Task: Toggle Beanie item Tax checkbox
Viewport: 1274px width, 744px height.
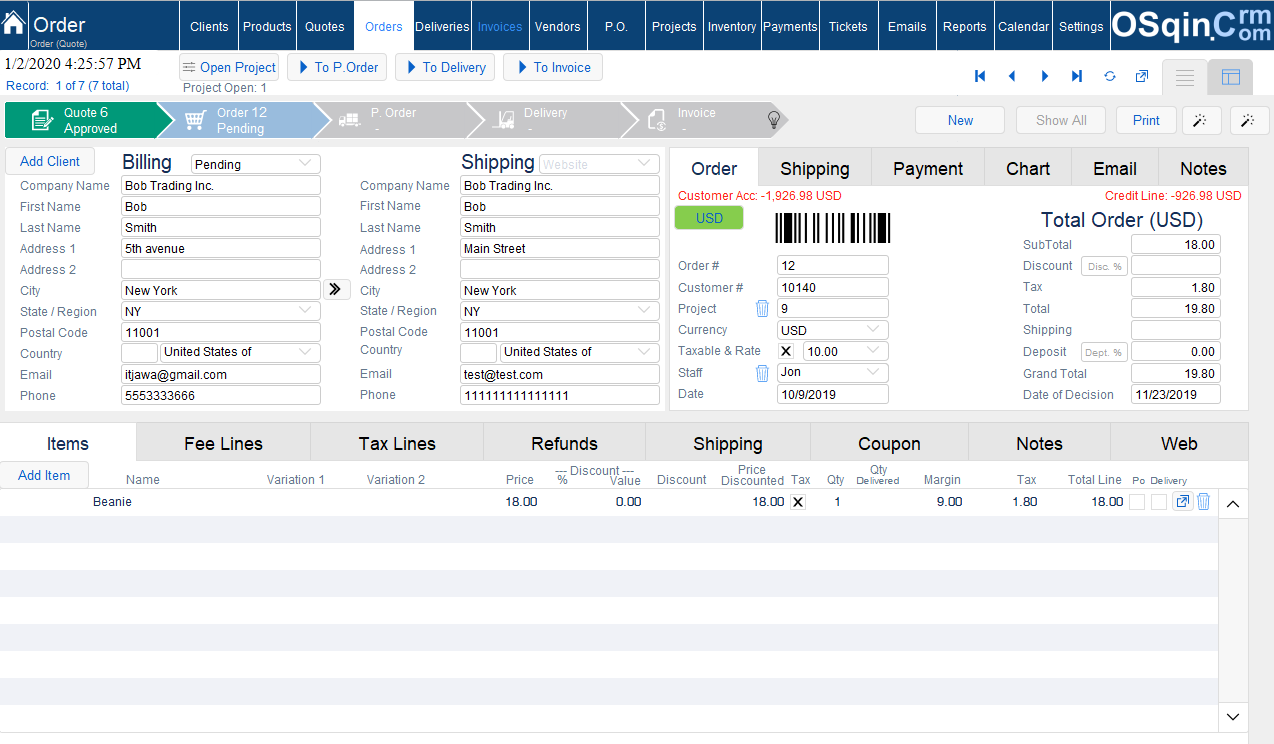Action: (798, 502)
